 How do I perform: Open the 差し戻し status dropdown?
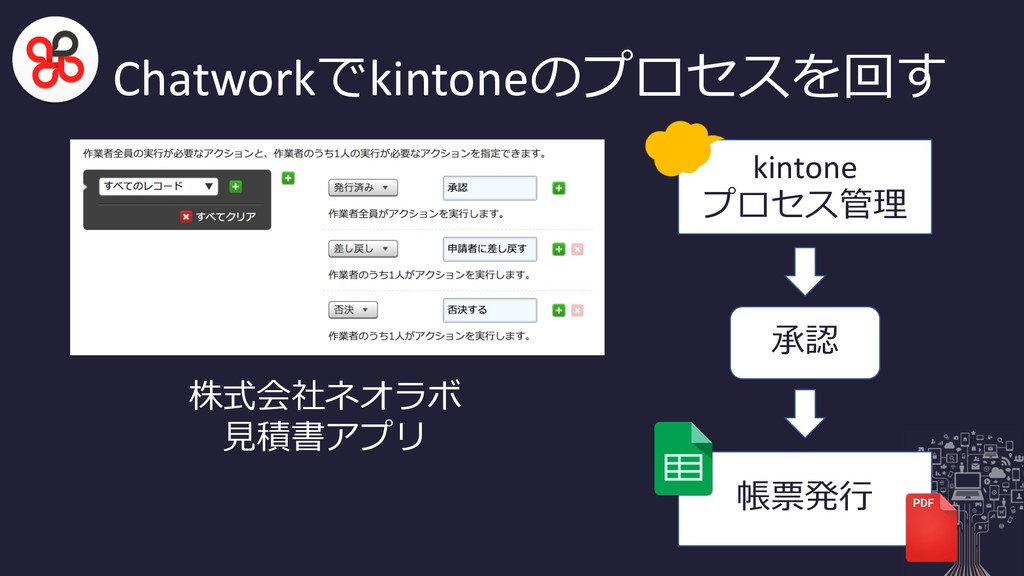coord(362,249)
